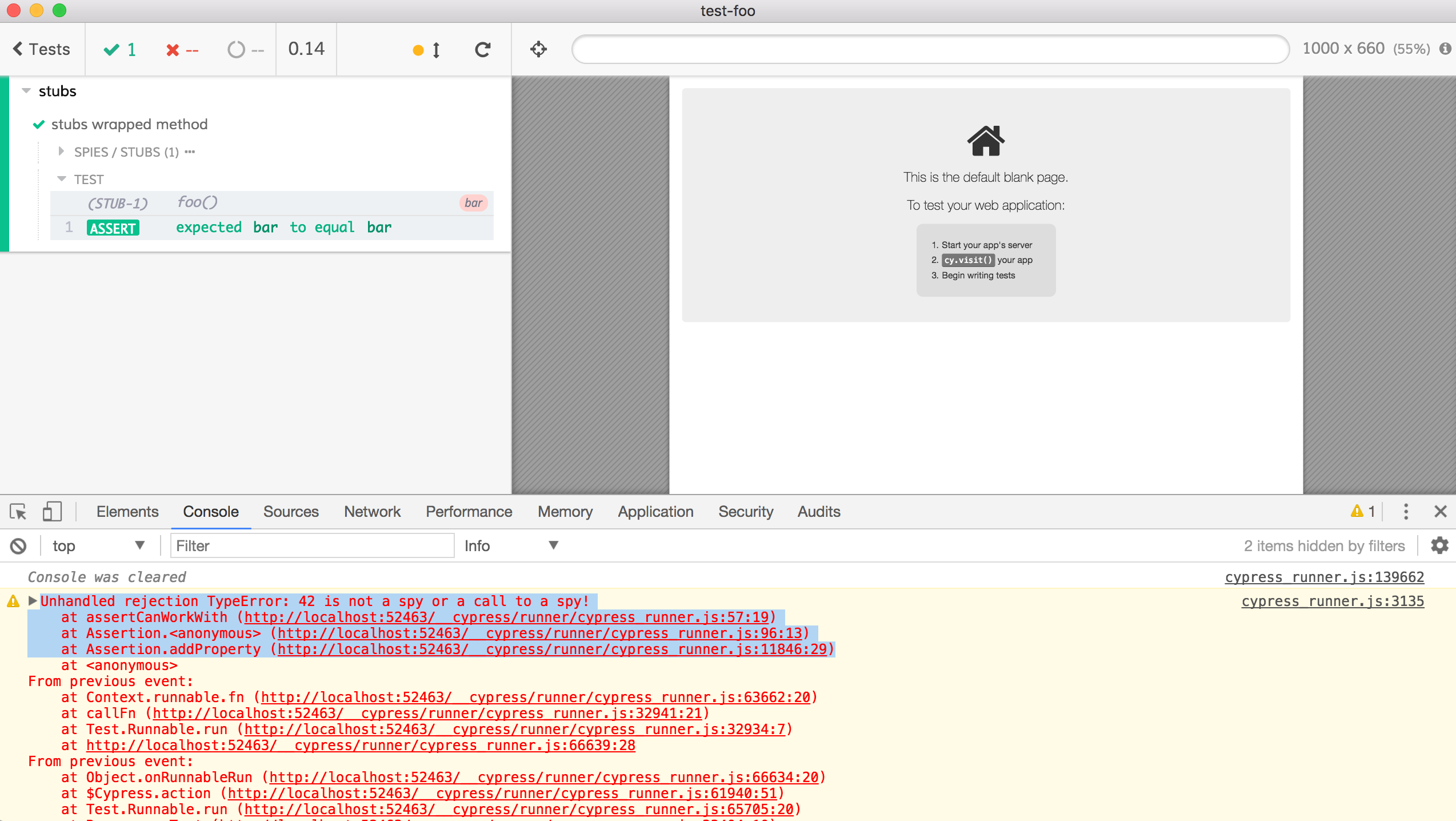The width and height of the screenshot is (1456, 821).
Task: Open cypress_runner.js:139662 source link
Action: point(1324,577)
